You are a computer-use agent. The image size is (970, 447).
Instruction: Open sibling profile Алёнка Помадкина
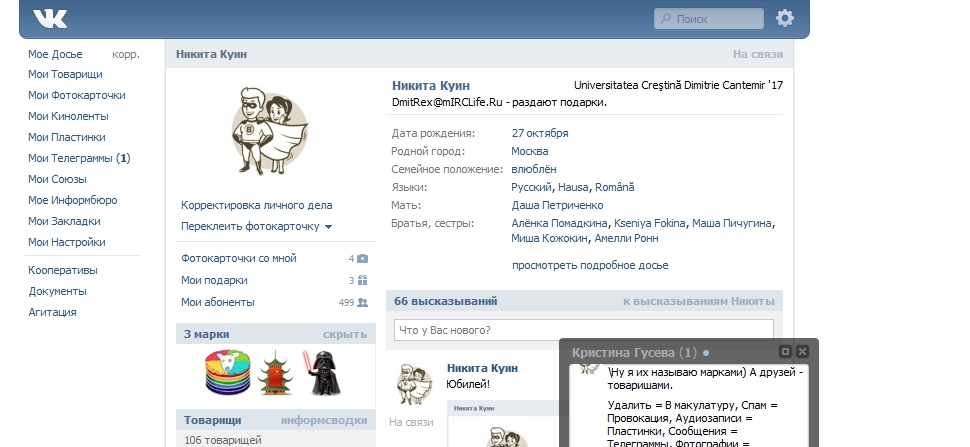coord(560,223)
